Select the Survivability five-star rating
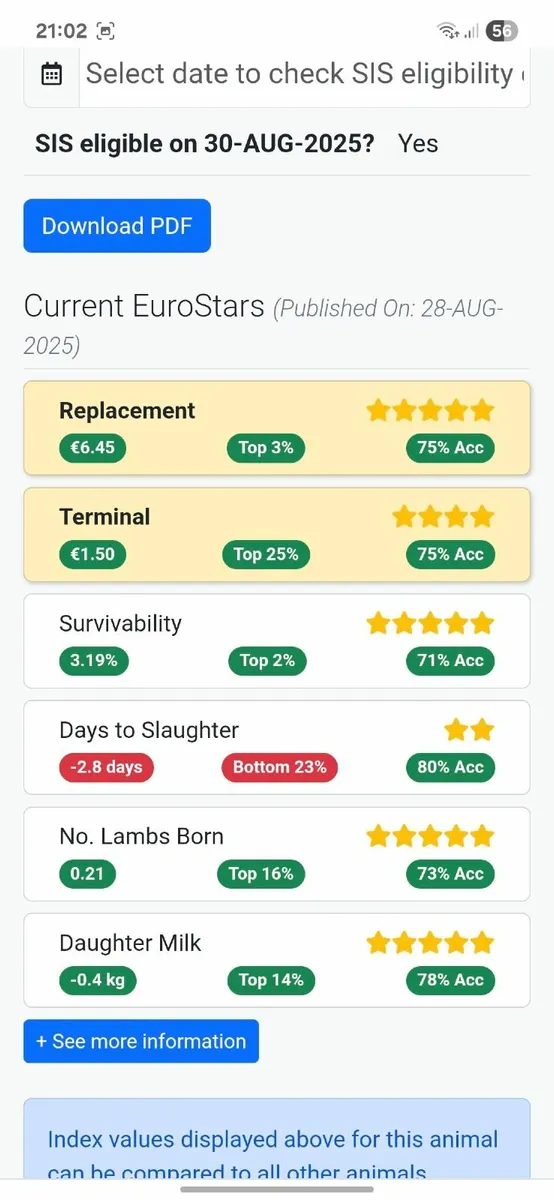This screenshot has width=554, height=1200. pos(430,624)
